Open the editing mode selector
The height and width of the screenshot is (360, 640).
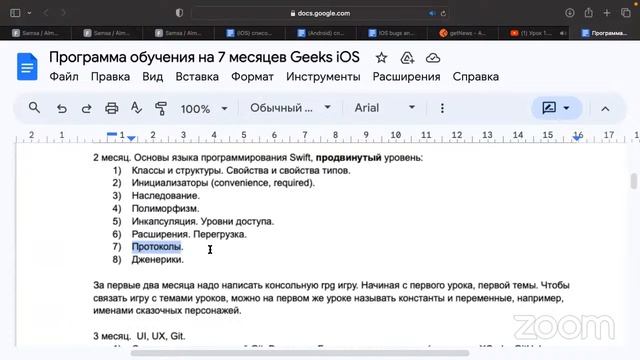(556, 108)
